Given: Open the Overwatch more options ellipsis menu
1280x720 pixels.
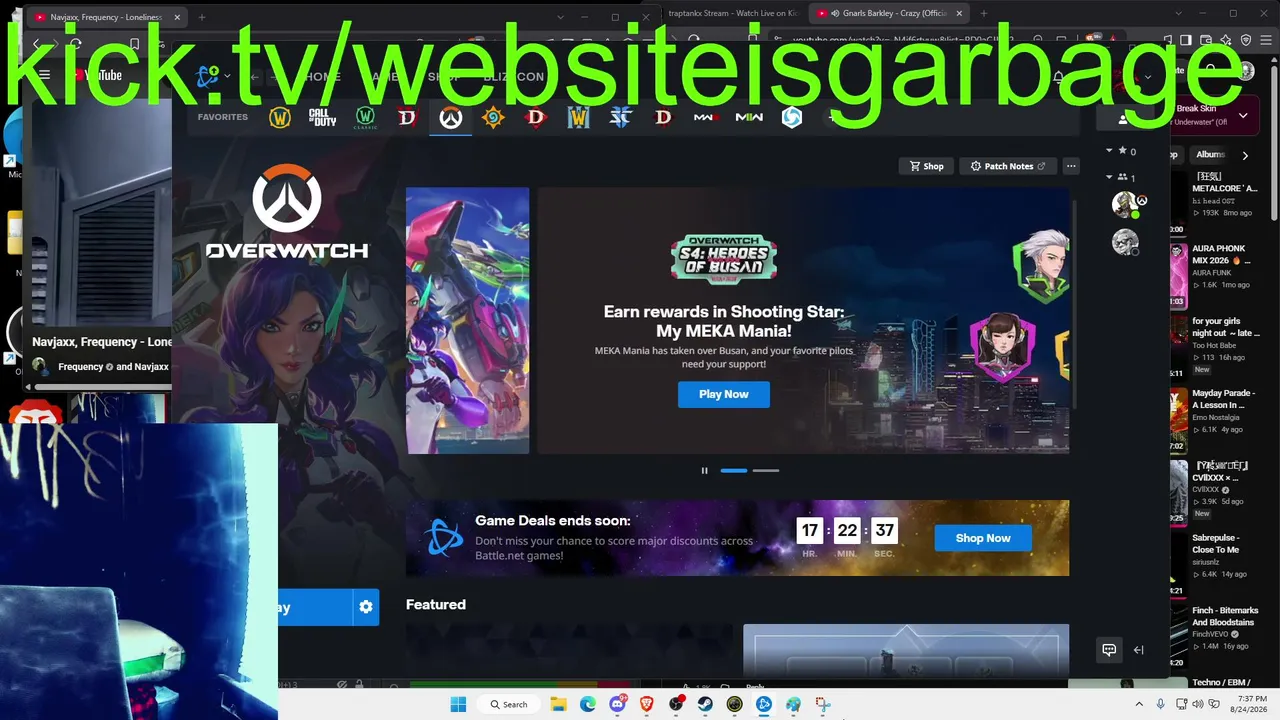Looking at the screenshot, I should pyautogui.click(x=1071, y=166).
